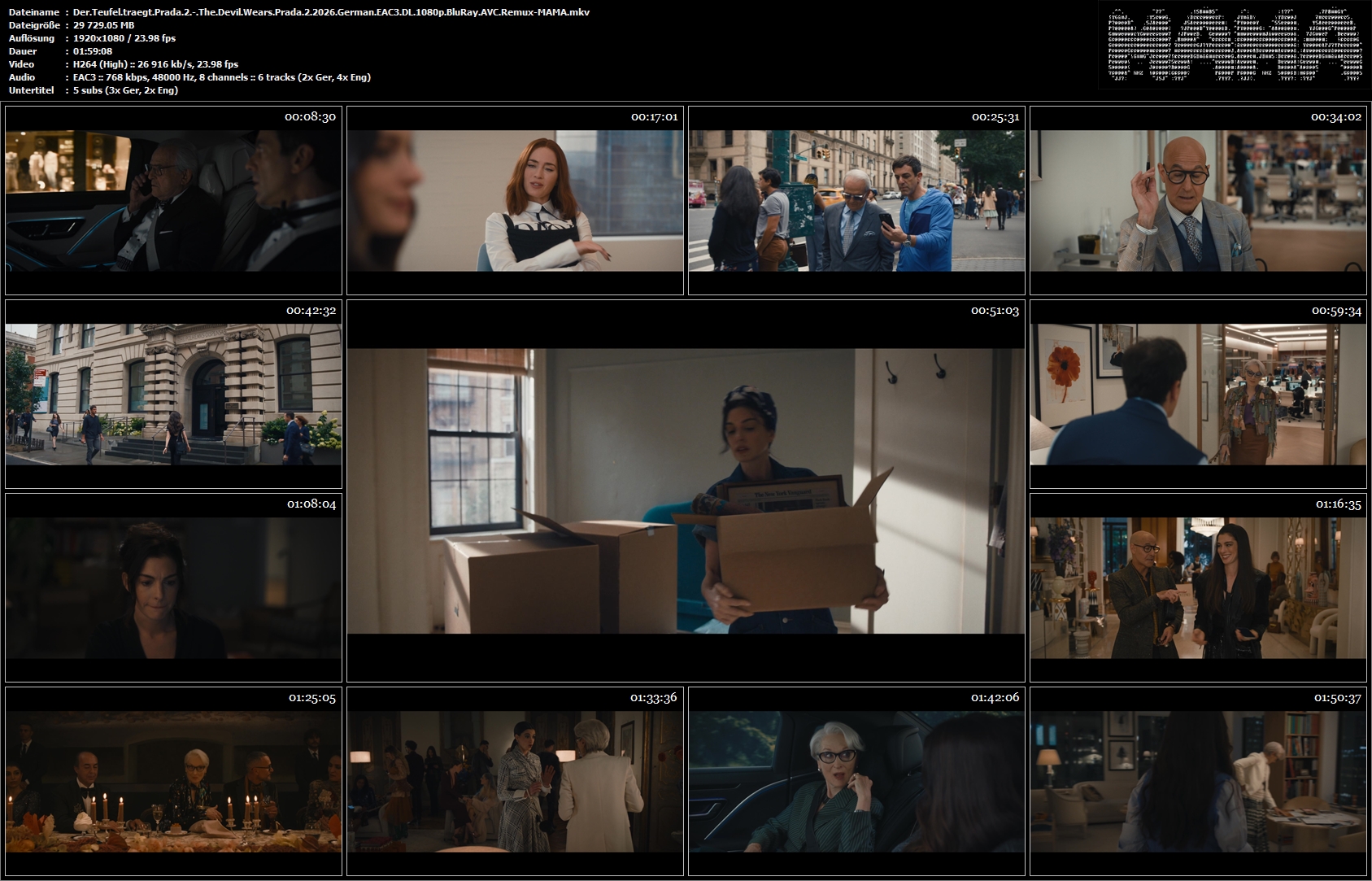Click the Dateigröße value 29 729.05 MB

tap(103, 25)
